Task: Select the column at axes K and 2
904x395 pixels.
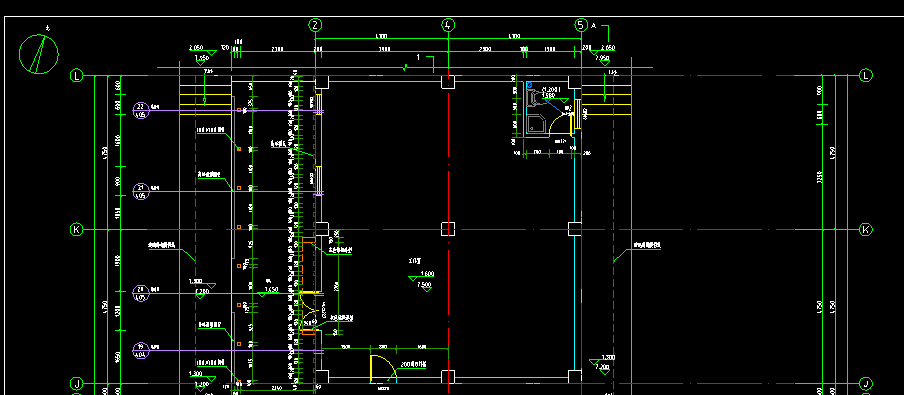Action: [x=321, y=229]
